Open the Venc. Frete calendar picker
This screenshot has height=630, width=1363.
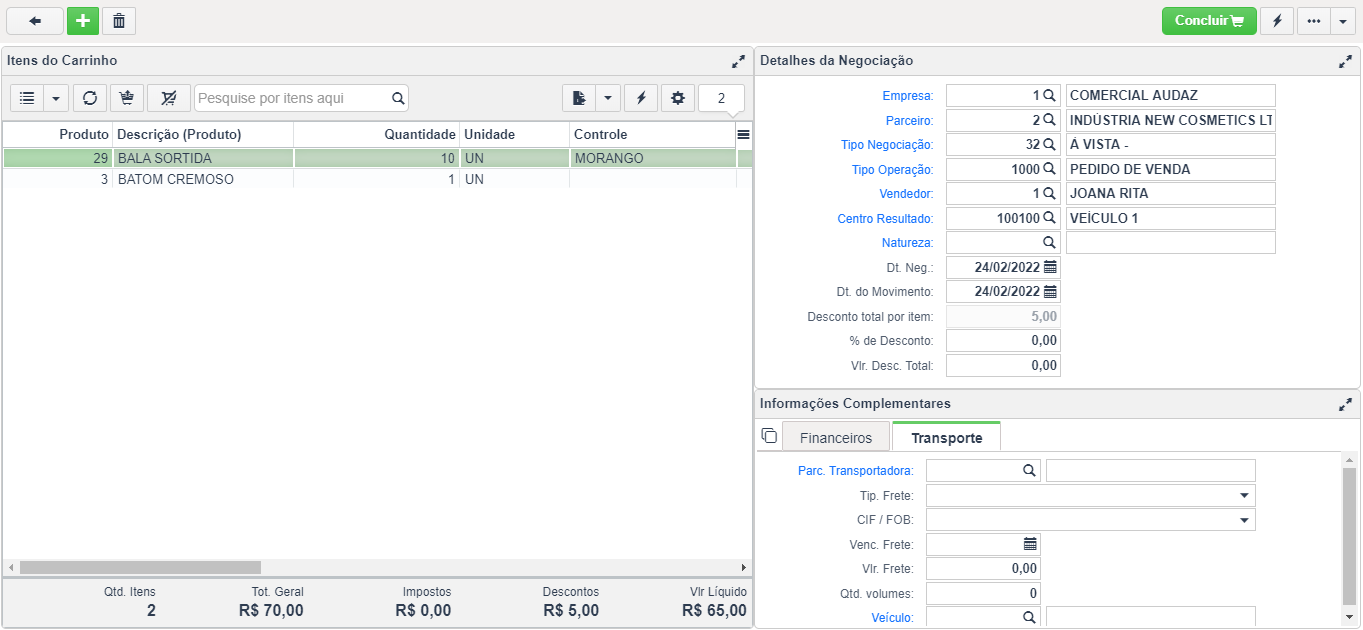pyautogui.click(x=1030, y=544)
